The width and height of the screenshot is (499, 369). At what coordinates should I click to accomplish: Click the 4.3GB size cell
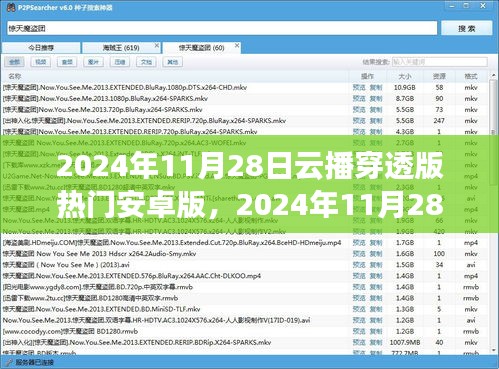(x=405, y=132)
